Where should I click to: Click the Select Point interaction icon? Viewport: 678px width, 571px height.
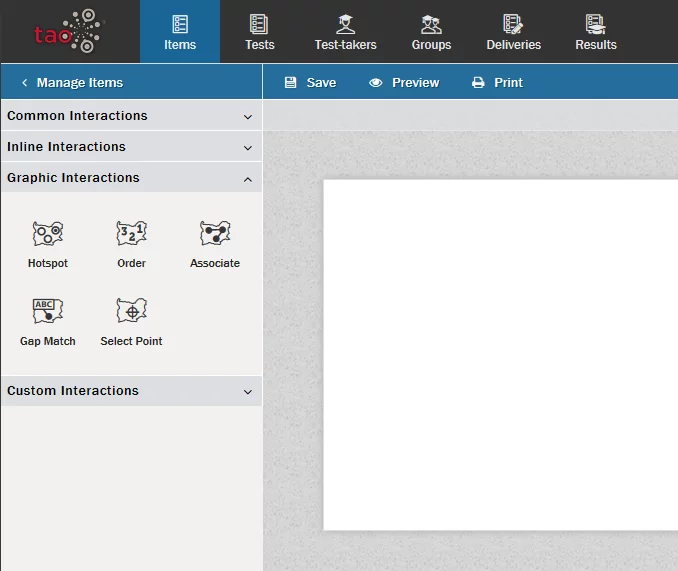coord(131,311)
